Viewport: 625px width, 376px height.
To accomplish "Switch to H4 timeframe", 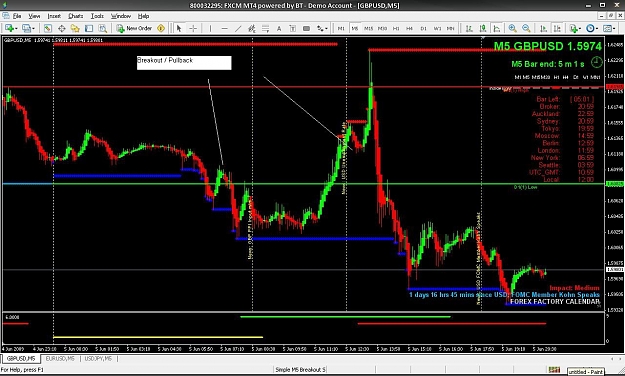I will pos(409,28).
